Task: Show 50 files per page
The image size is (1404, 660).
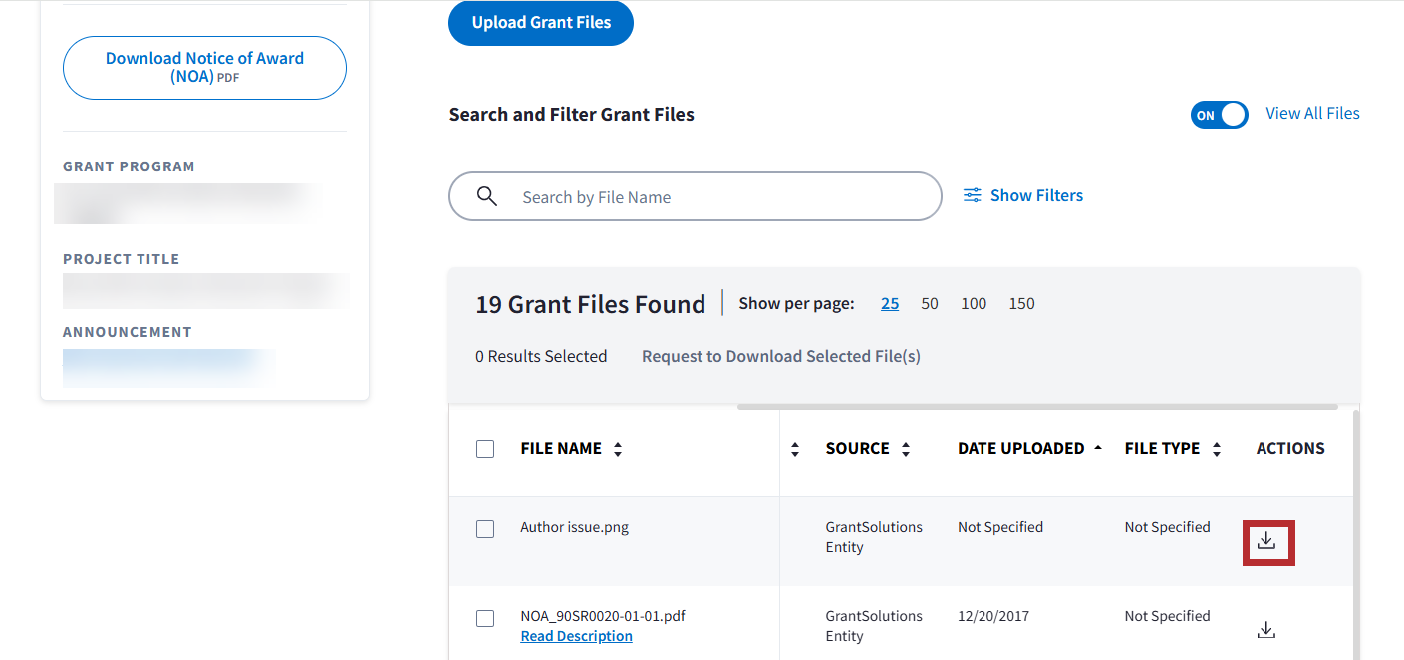Action: point(930,304)
